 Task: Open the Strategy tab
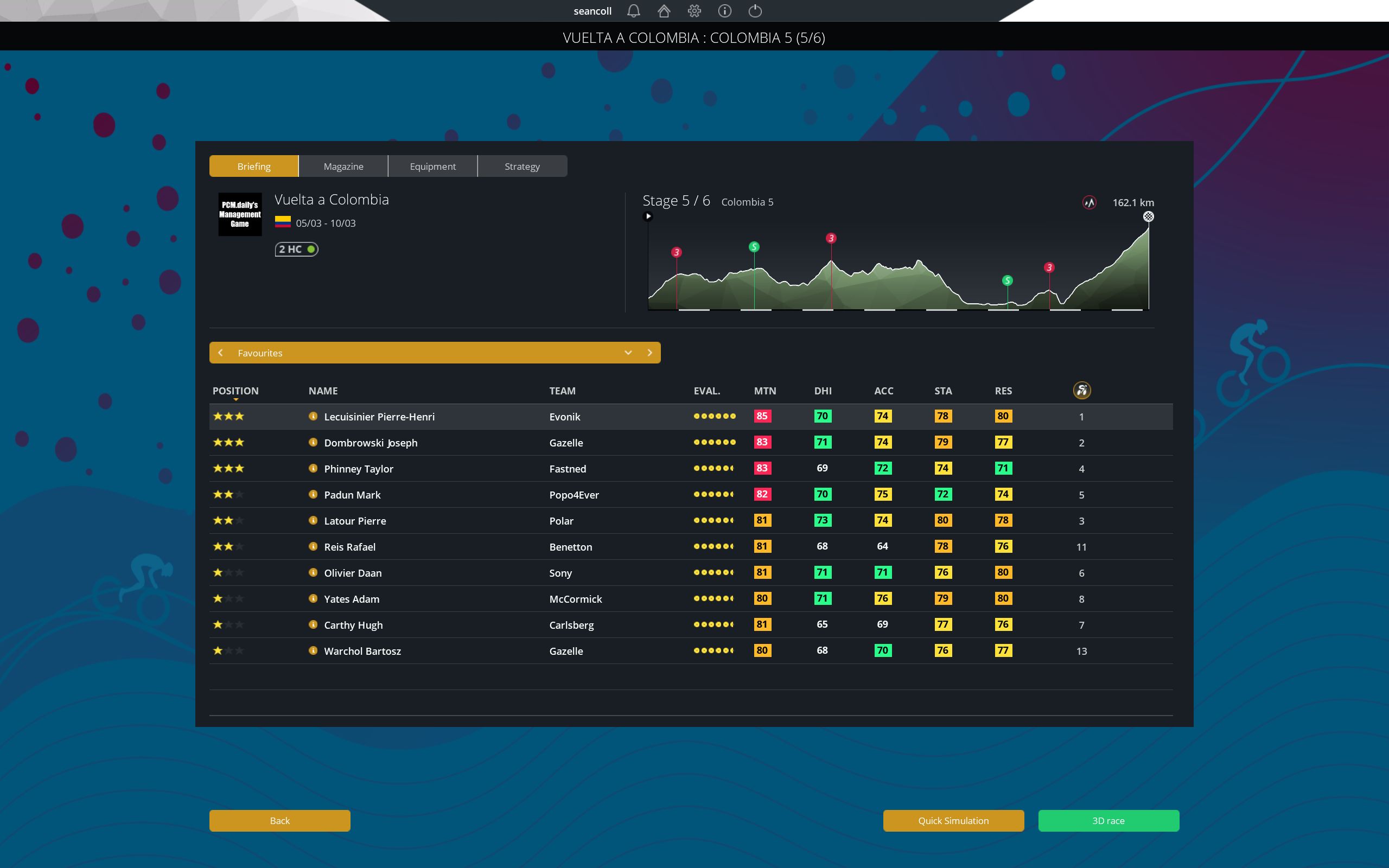pyautogui.click(x=522, y=166)
